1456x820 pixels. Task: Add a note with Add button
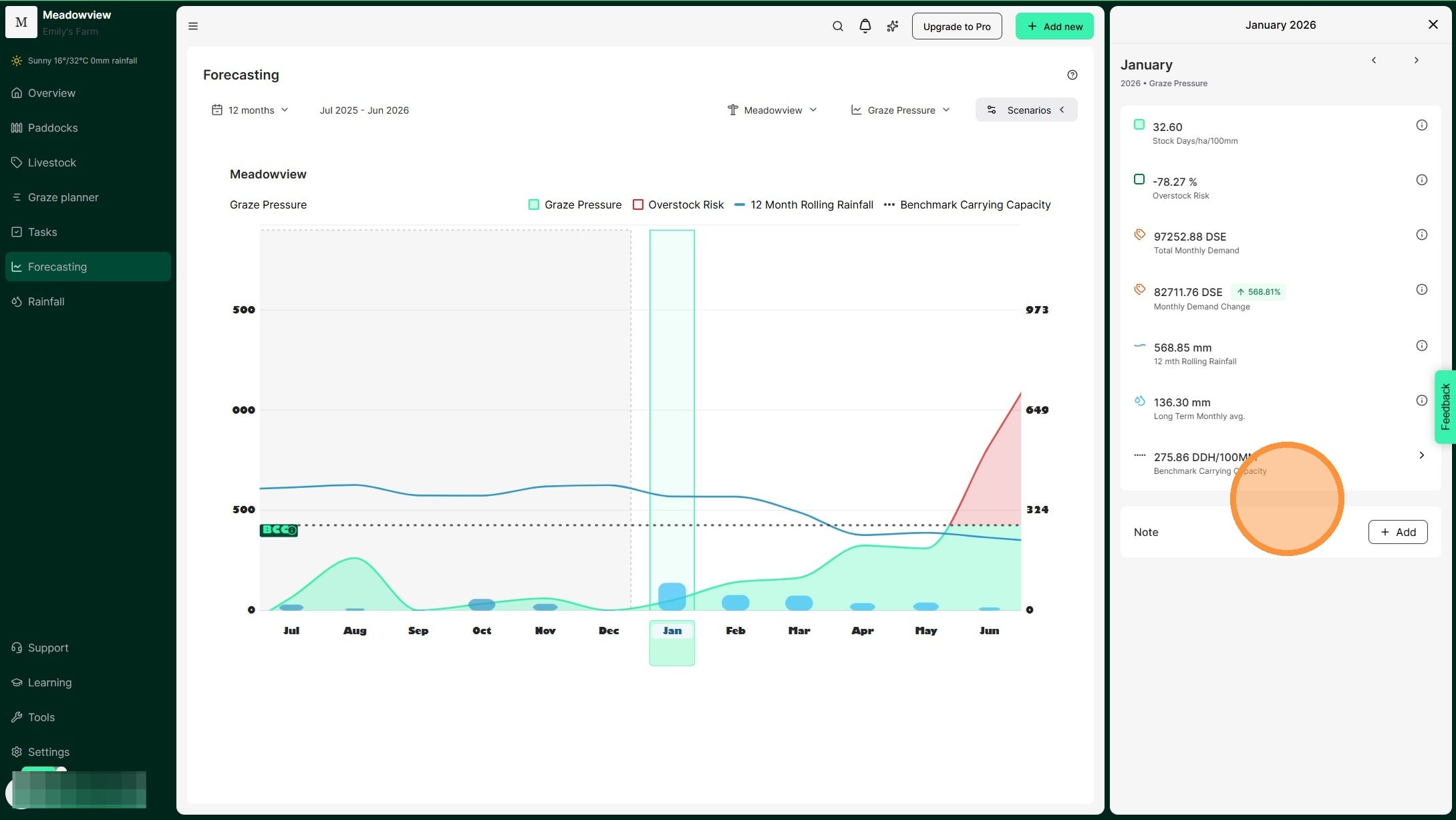(1397, 532)
